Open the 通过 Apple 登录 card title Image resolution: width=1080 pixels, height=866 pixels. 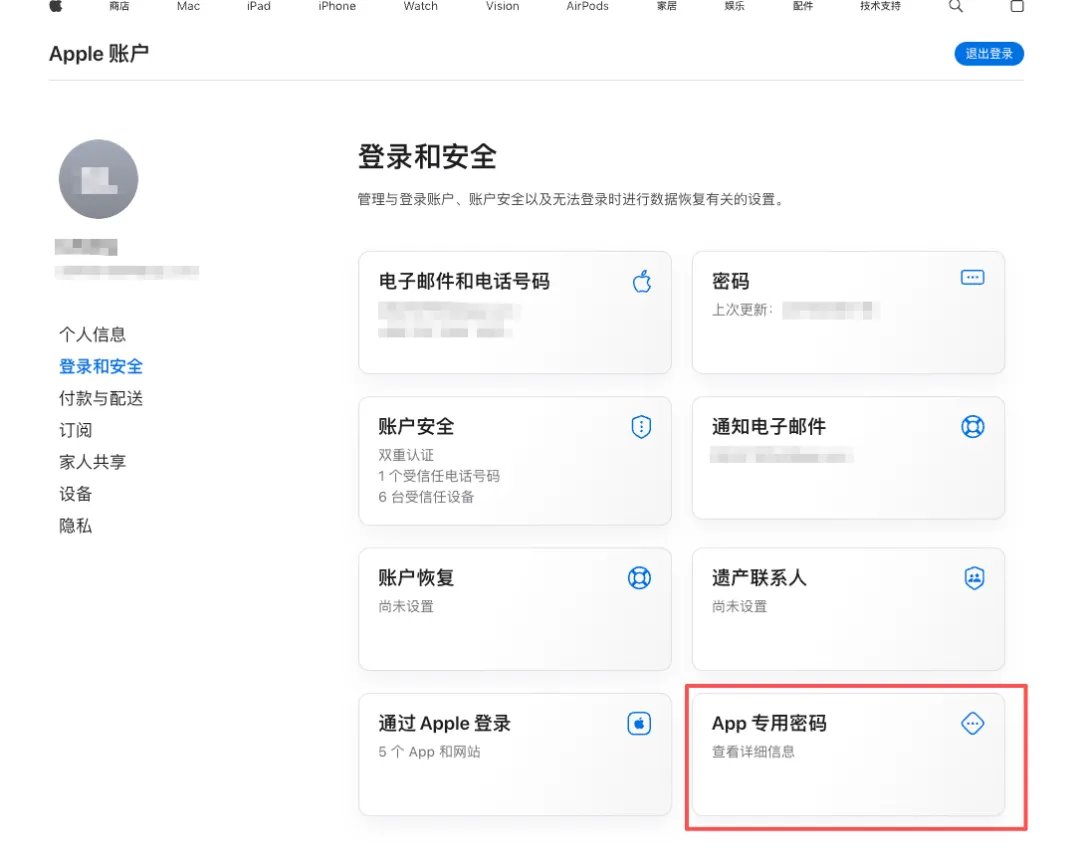(x=444, y=723)
